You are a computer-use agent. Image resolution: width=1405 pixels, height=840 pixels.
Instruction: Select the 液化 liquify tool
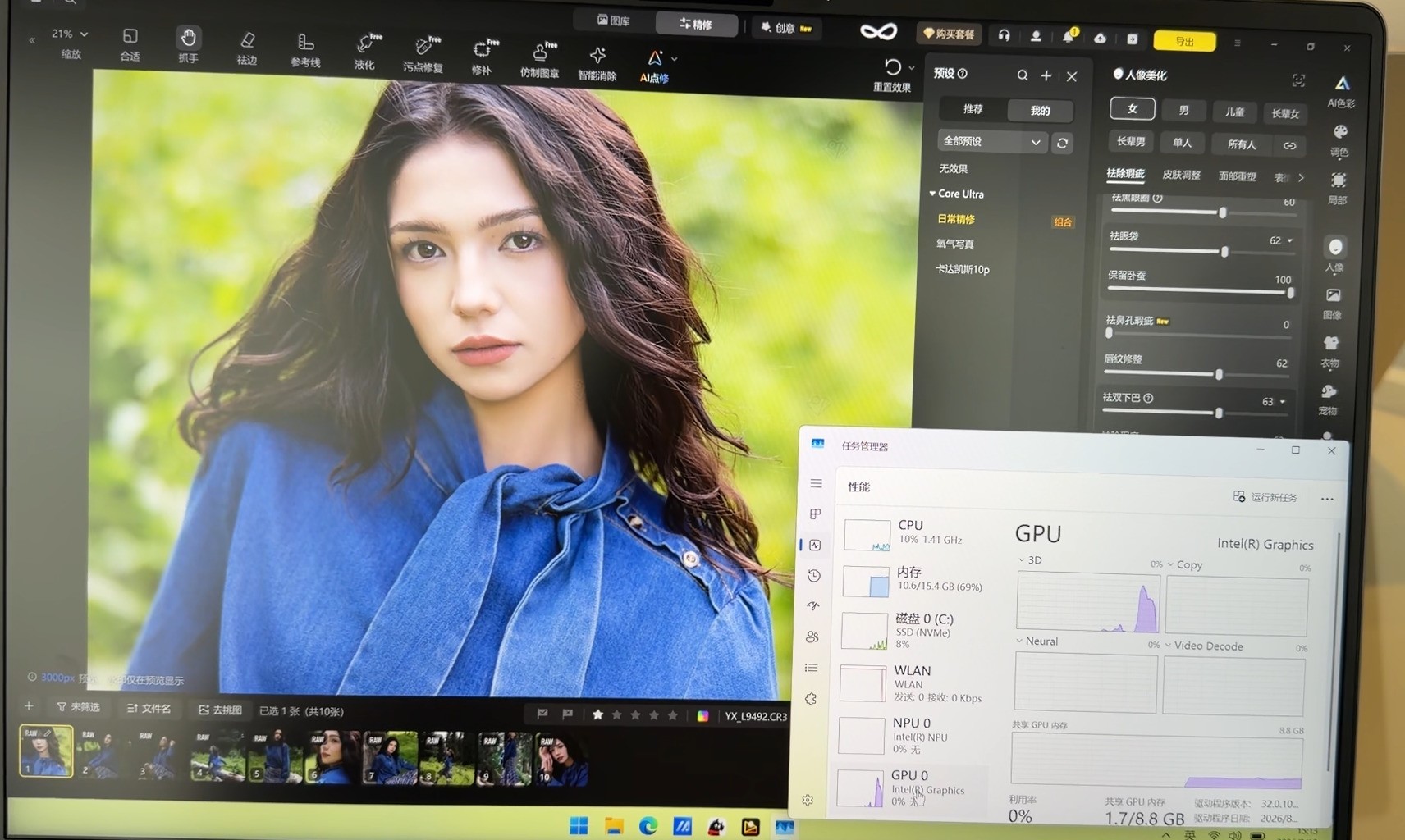click(x=365, y=52)
